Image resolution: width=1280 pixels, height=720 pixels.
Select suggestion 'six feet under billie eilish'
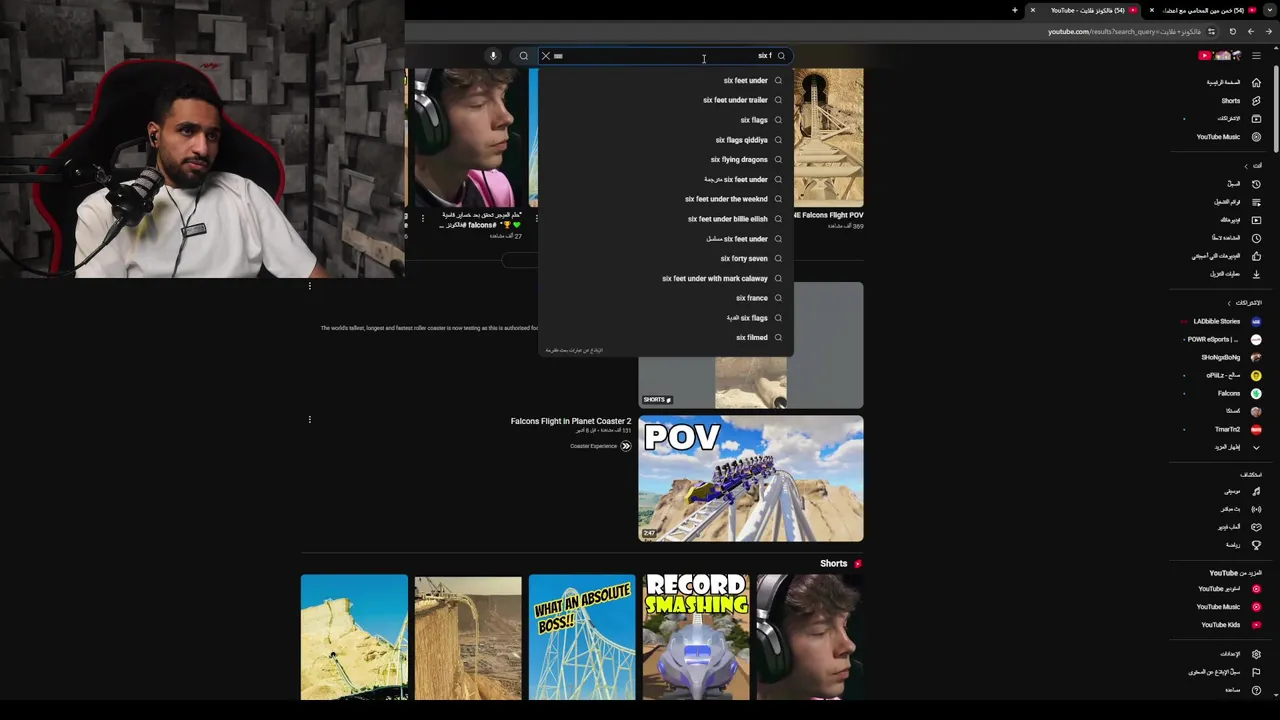click(665, 219)
